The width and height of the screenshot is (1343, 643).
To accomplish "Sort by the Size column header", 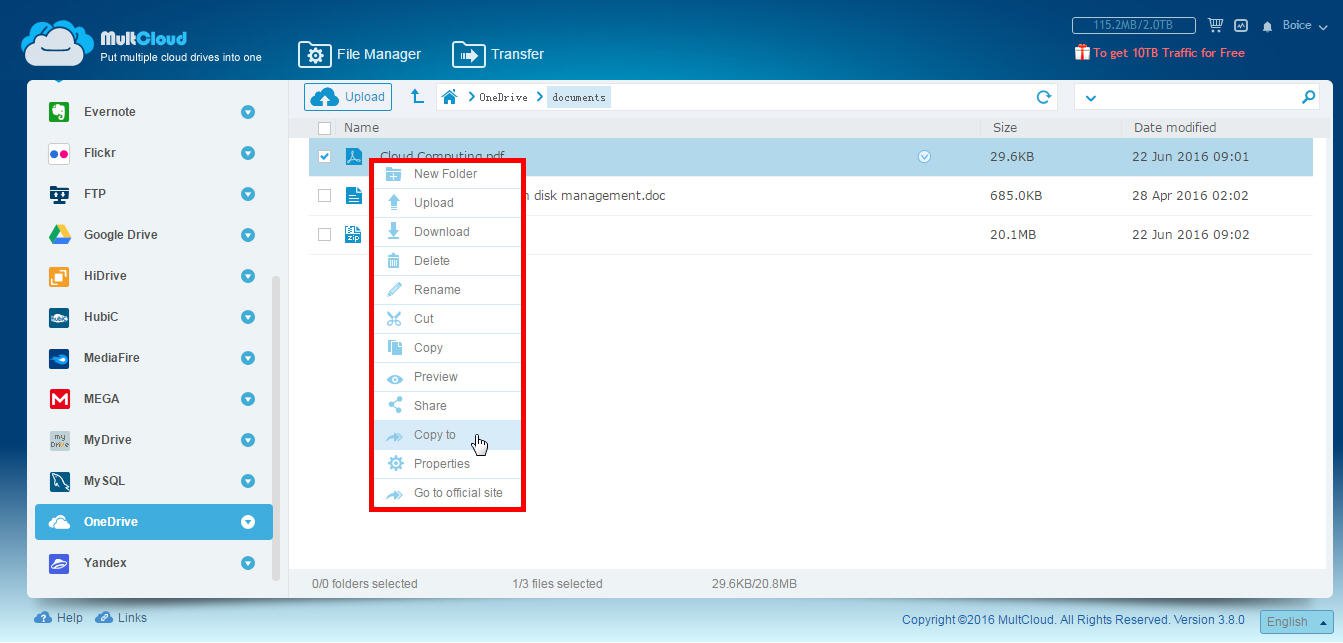I will [x=1005, y=128].
